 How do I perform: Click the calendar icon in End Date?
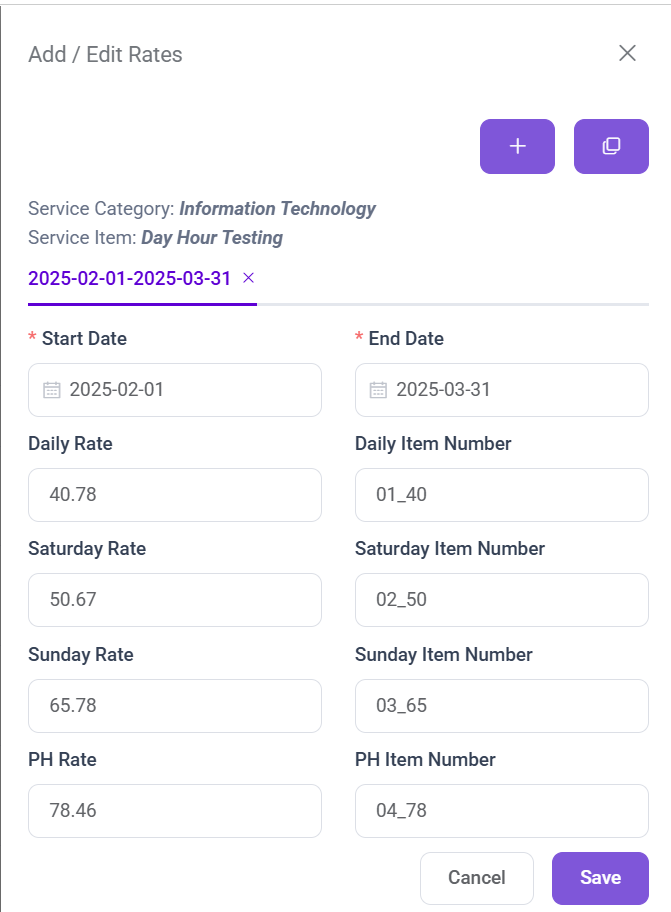point(378,390)
